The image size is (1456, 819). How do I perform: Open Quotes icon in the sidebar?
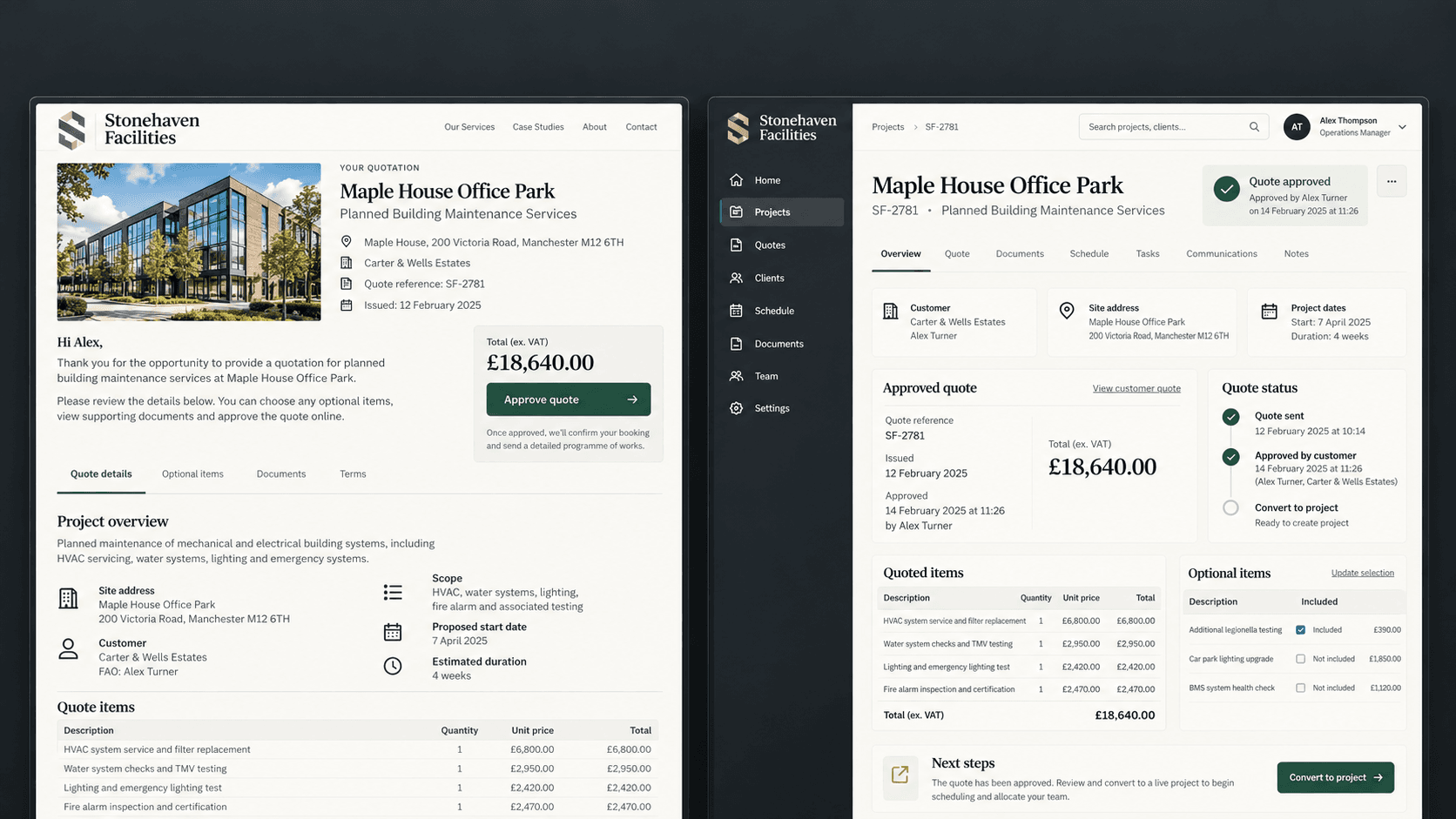[x=737, y=245]
